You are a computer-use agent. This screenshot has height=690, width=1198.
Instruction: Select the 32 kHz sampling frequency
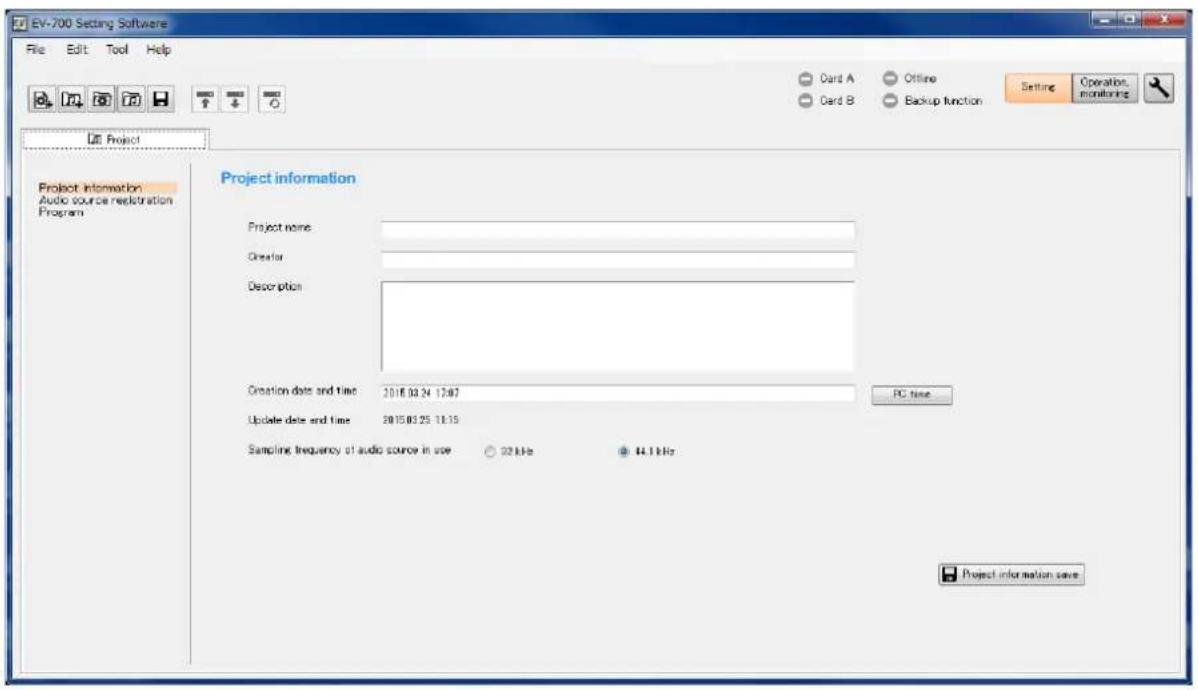pyautogui.click(x=490, y=452)
